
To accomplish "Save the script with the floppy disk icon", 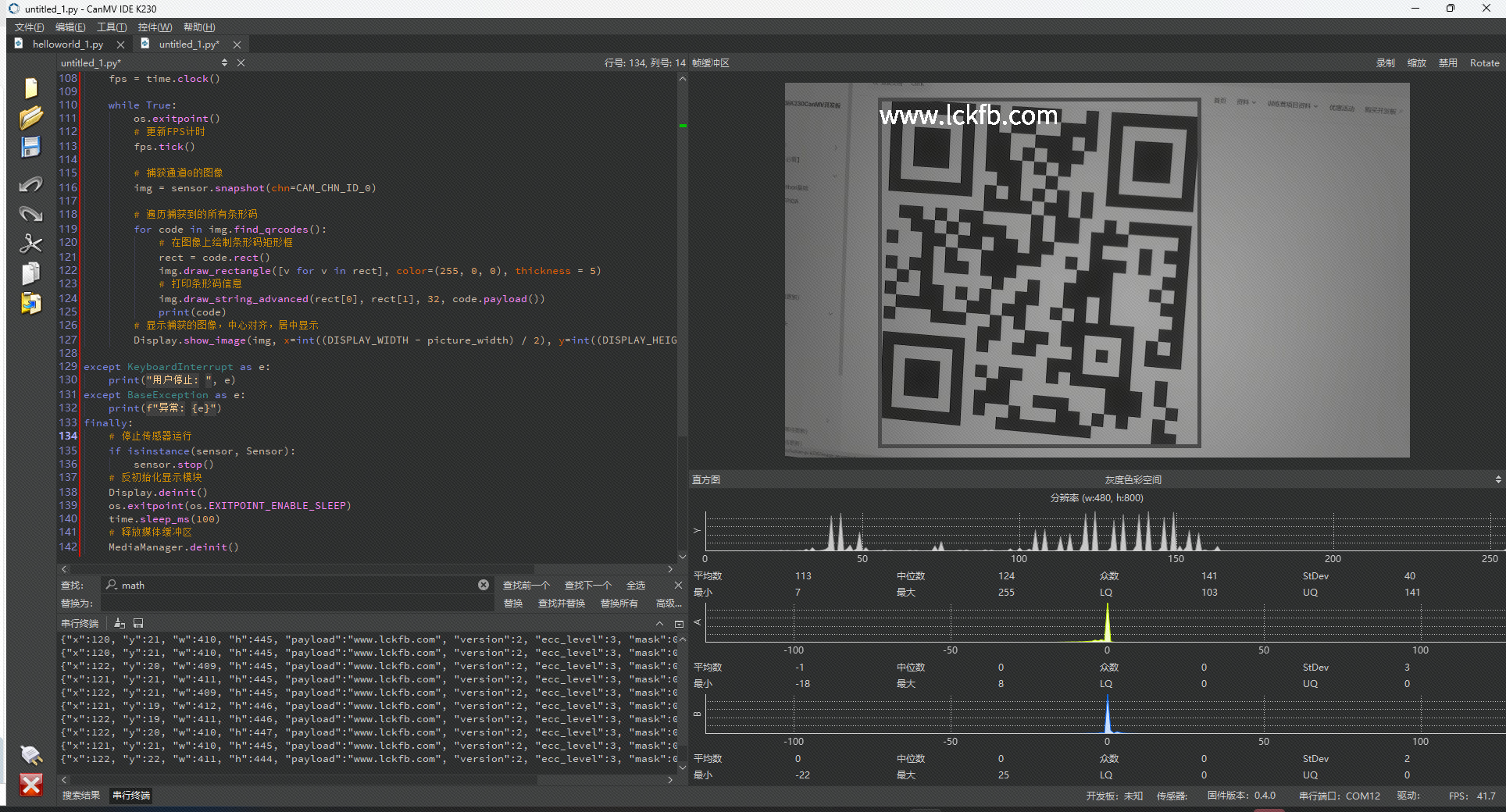I will click(30, 148).
